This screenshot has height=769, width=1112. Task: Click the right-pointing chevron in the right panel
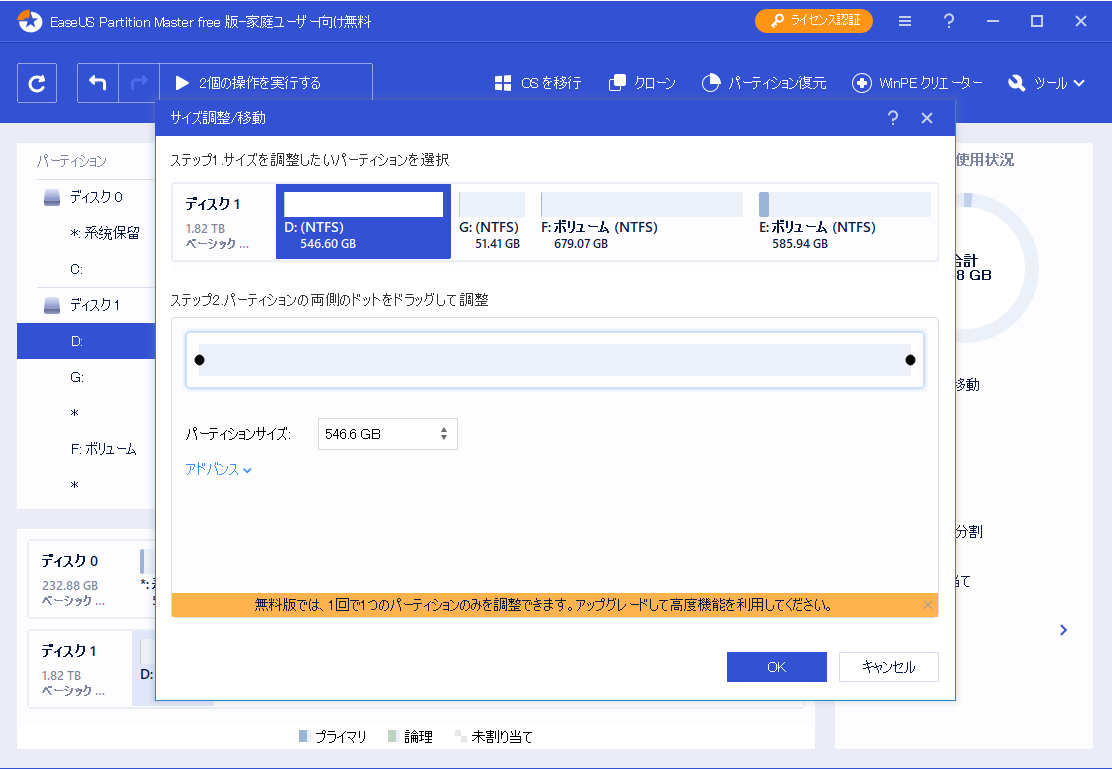(1063, 630)
